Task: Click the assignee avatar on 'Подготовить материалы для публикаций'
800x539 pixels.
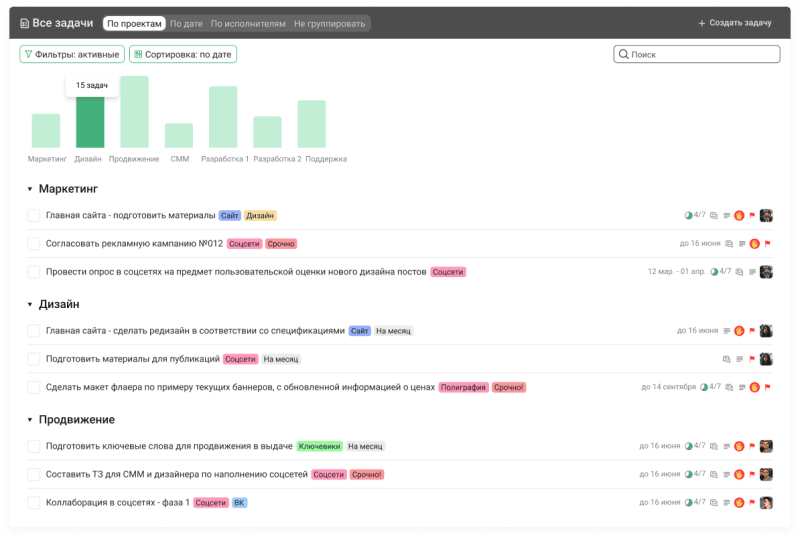Action: coord(766,359)
